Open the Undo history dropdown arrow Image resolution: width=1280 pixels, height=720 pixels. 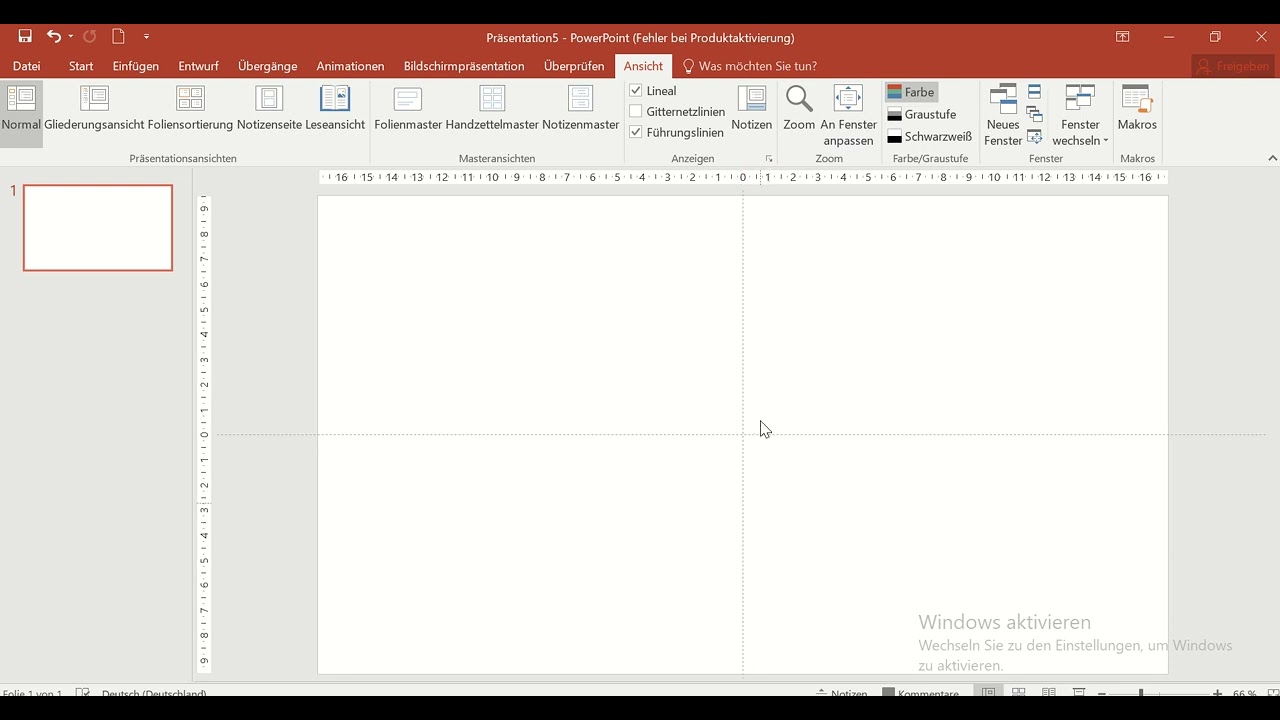(x=71, y=37)
